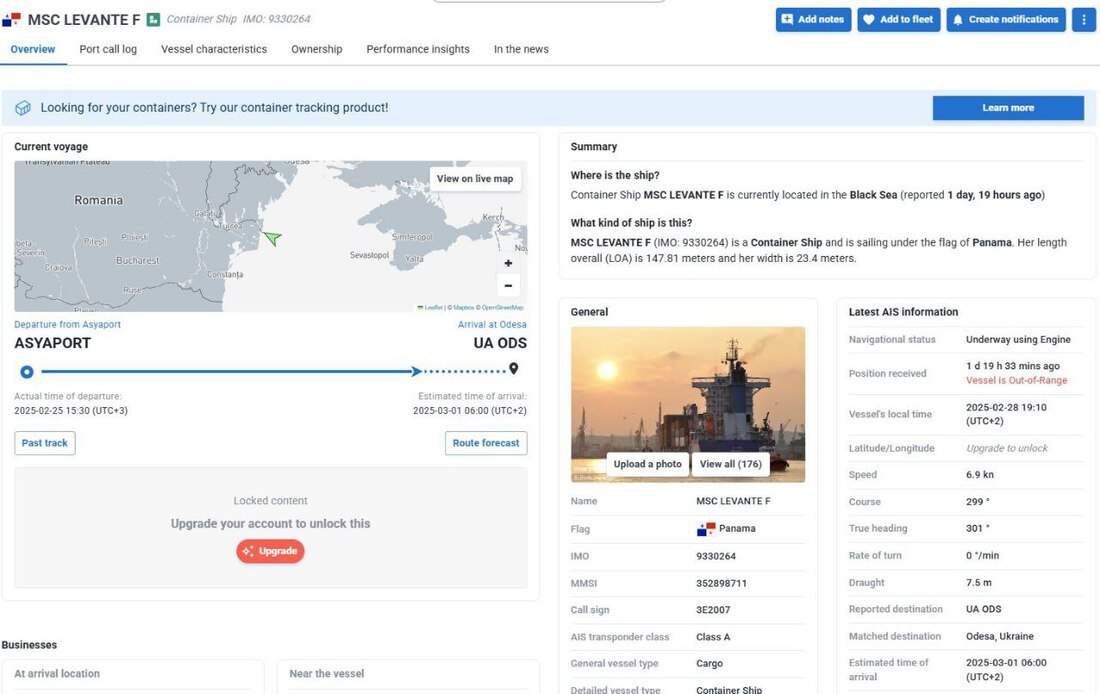Click the ship arrow on voyage progress line
Viewport: 1100px width, 694px height.
(417, 371)
